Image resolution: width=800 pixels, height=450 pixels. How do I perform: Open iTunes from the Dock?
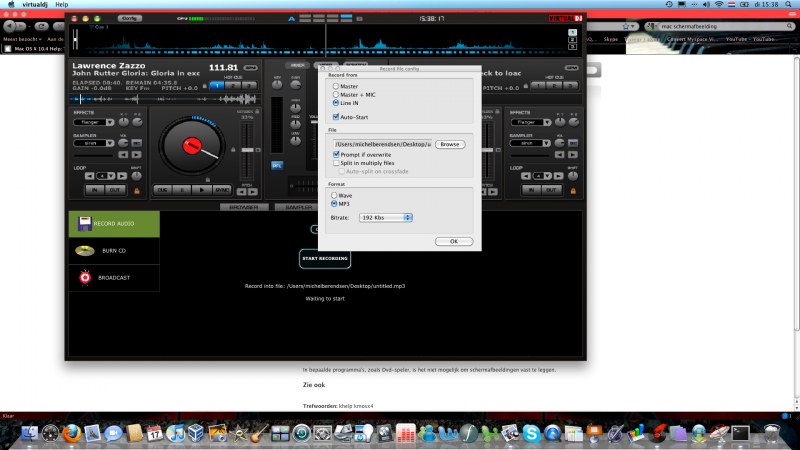(x=176, y=434)
